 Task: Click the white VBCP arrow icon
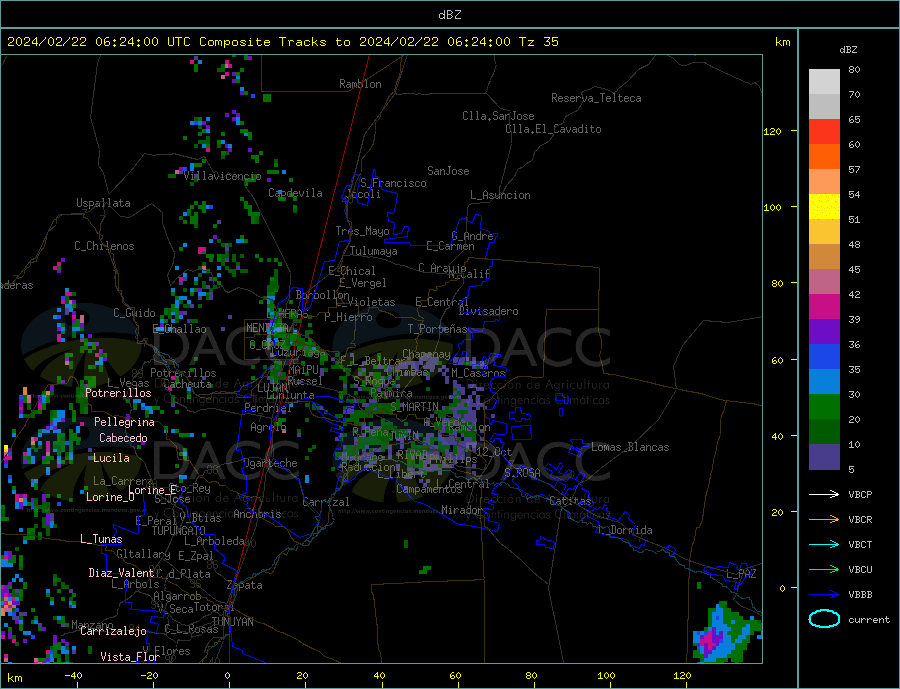(824, 494)
